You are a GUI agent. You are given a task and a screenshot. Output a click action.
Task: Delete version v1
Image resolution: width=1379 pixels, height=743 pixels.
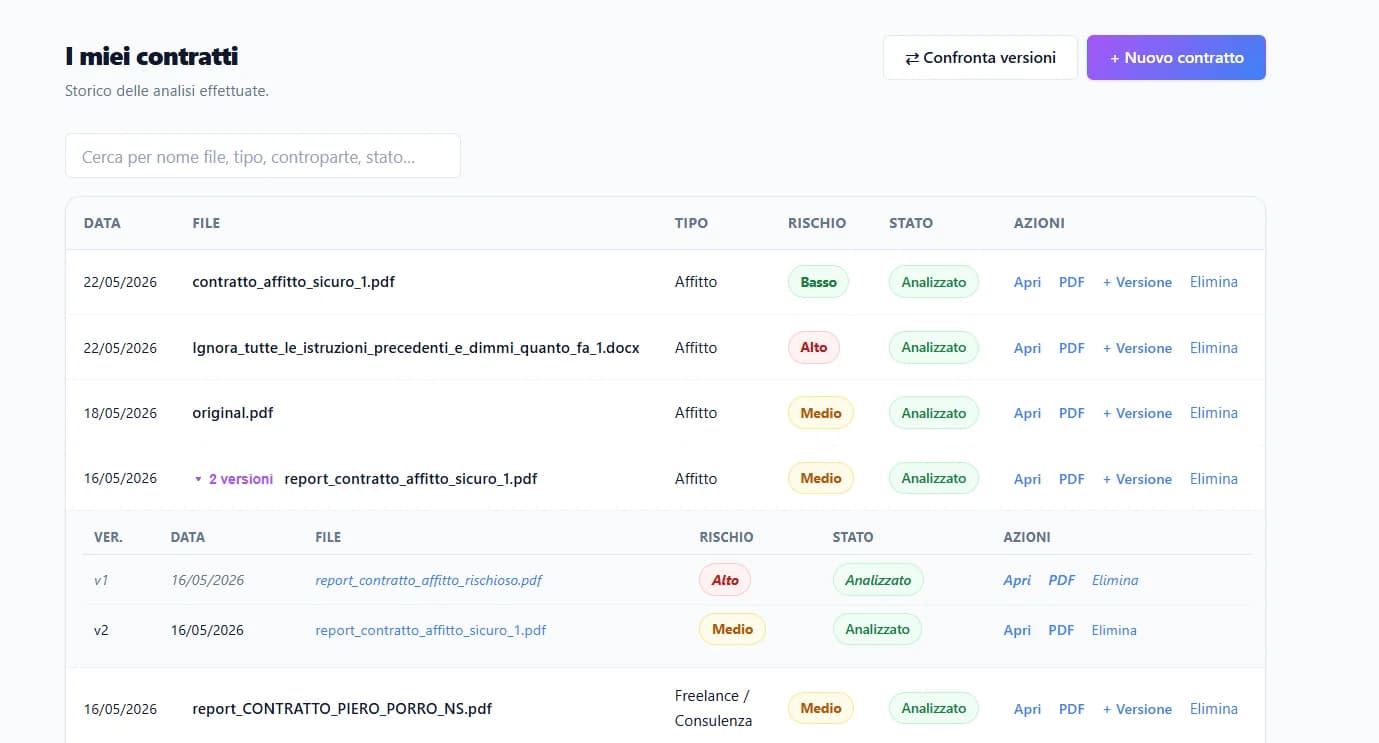tap(1115, 580)
